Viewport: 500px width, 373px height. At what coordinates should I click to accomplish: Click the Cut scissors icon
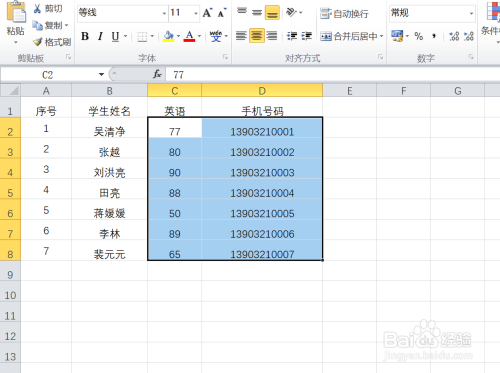click(38, 9)
